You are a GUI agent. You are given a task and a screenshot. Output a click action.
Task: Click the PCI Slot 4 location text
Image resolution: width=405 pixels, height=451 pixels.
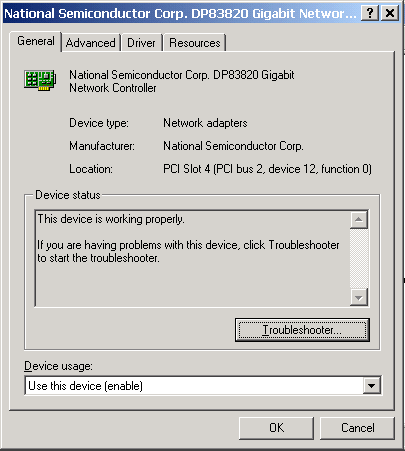click(x=267, y=169)
